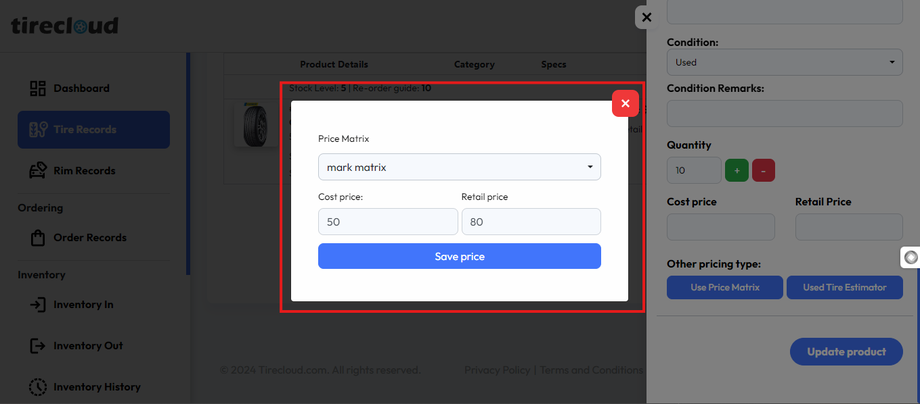Click the modal Retail price field
This screenshot has width=920, height=404.
530,222
